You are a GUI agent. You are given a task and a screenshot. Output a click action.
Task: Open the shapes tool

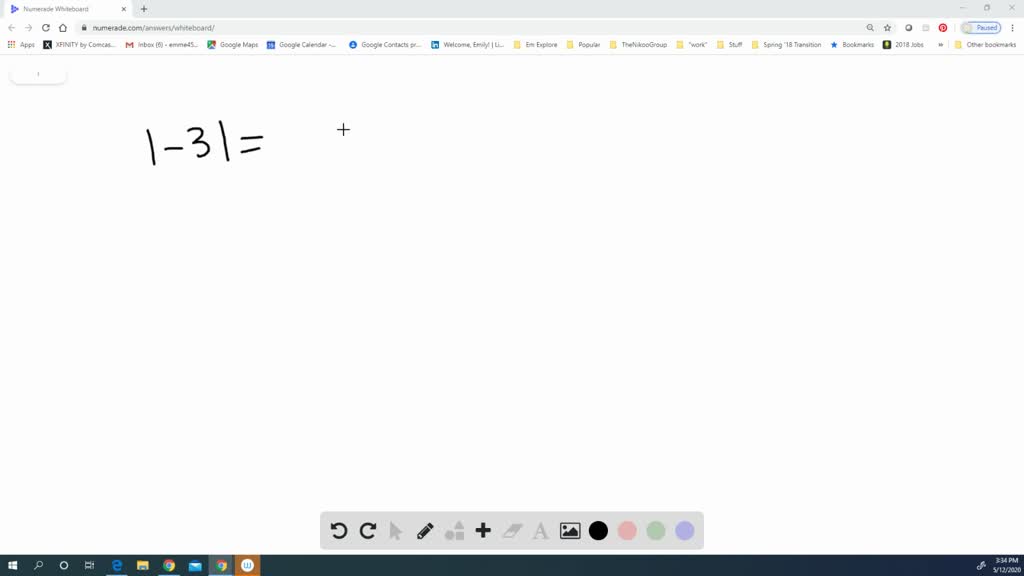[x=455, y=530]
